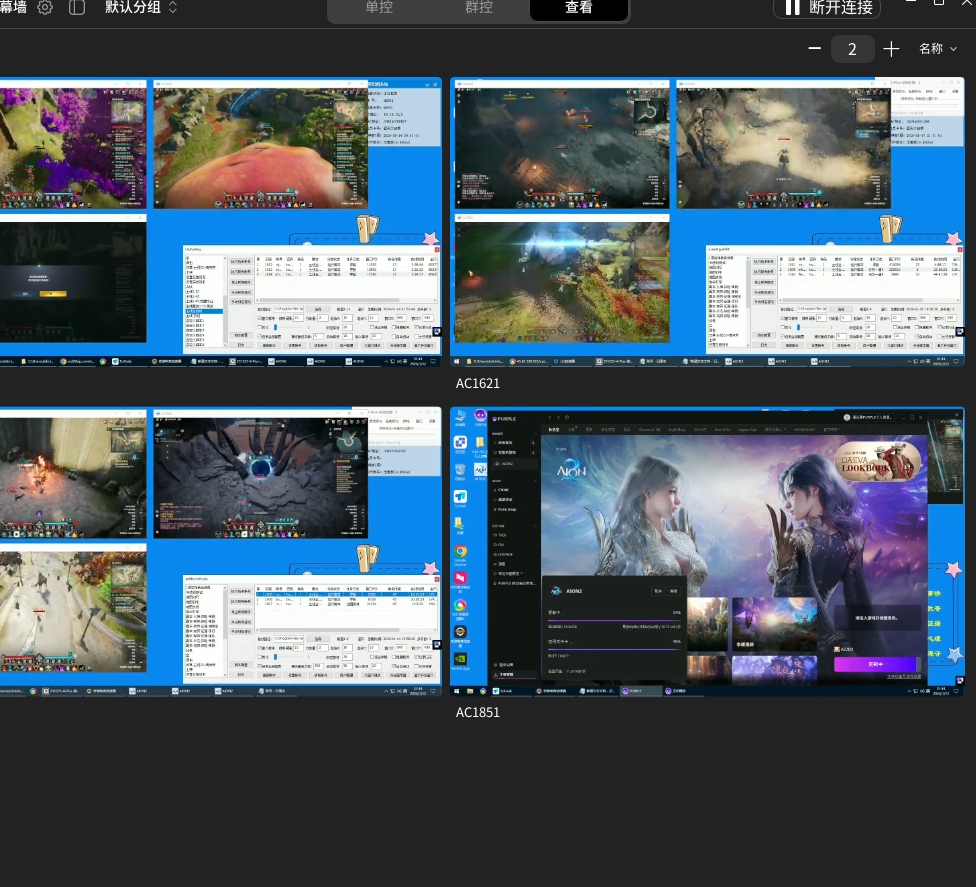Screen dimensions: 976x887
Task: Decrease column count with minus icon
Action: coord(814,49)
